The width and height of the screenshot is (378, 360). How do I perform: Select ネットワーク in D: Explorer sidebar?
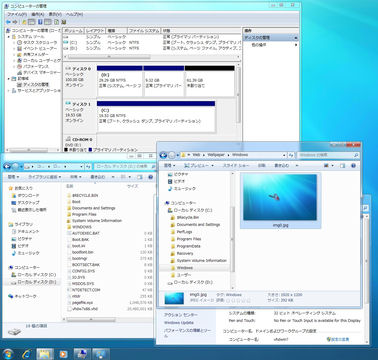[x=22, y=296]
